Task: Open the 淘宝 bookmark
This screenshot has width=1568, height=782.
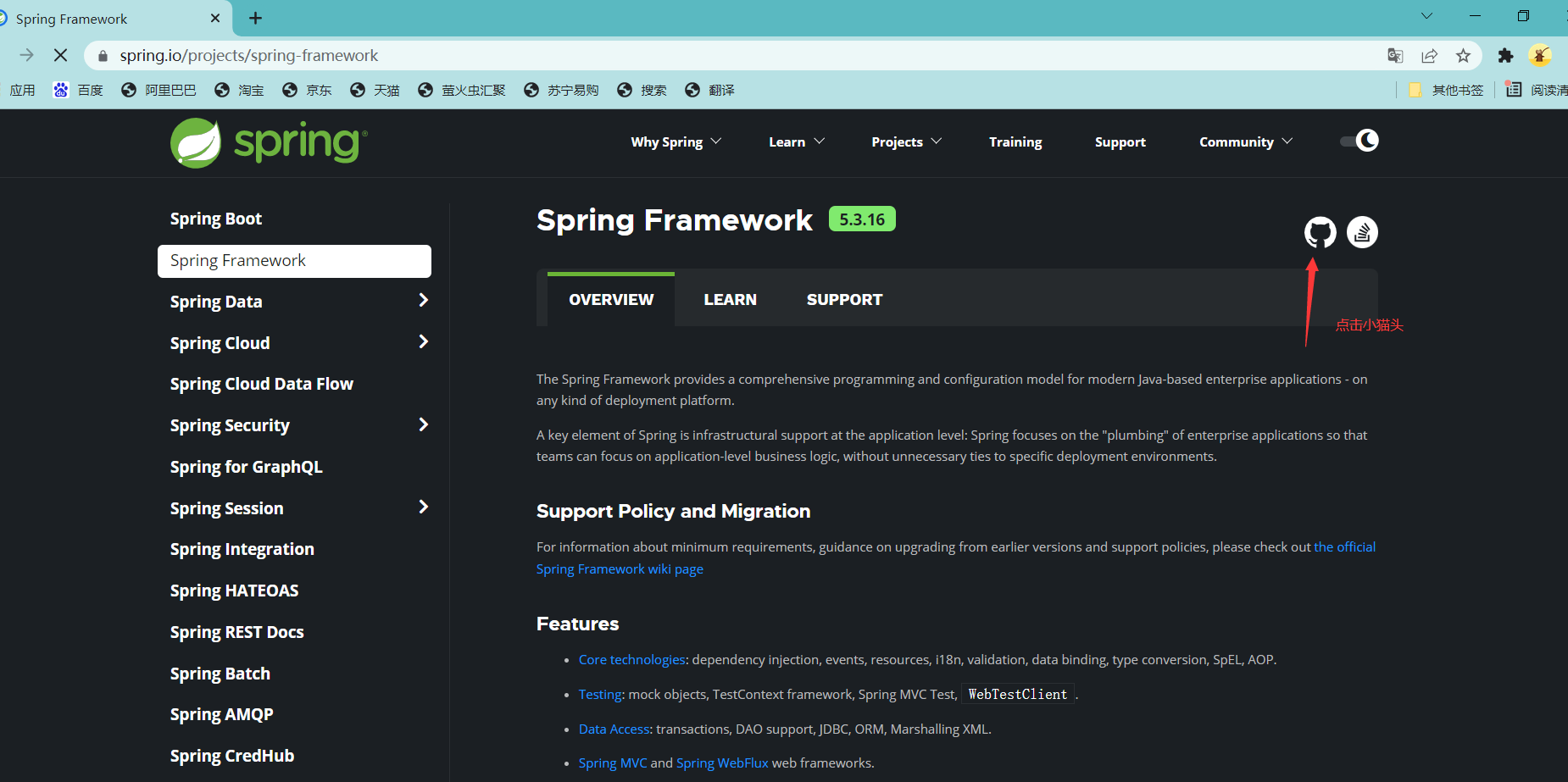Action: tap(239, 90)
